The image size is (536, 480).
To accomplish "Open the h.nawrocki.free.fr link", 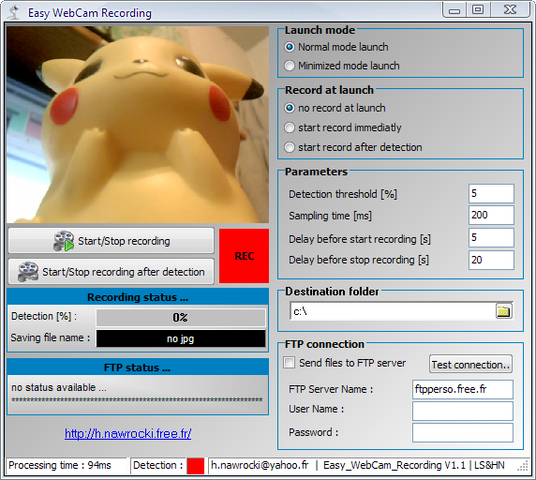I will click(x=128, y=434).
